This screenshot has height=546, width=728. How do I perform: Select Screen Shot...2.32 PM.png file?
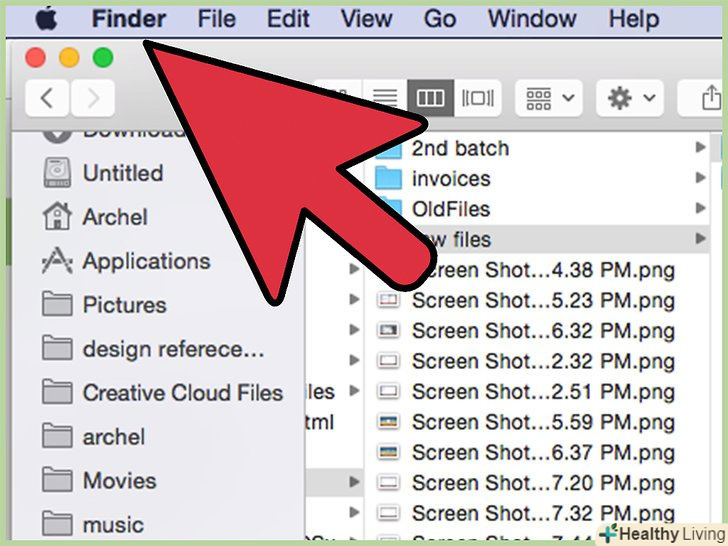543,361
